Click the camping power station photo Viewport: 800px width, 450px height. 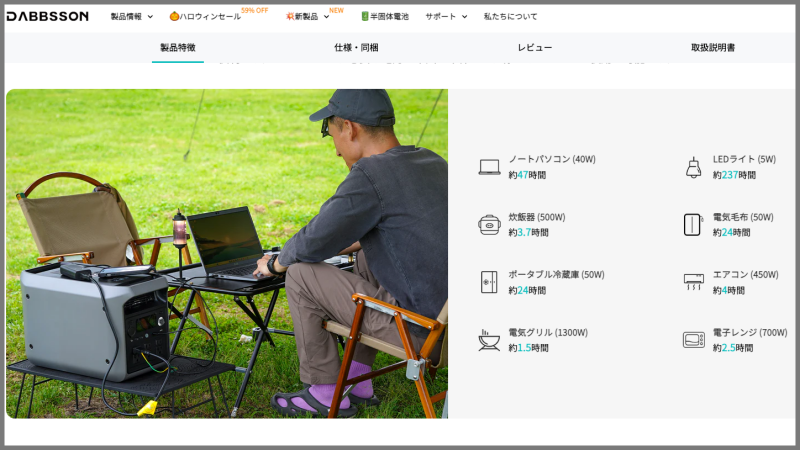pyautogui.click(x=226, y=253)
